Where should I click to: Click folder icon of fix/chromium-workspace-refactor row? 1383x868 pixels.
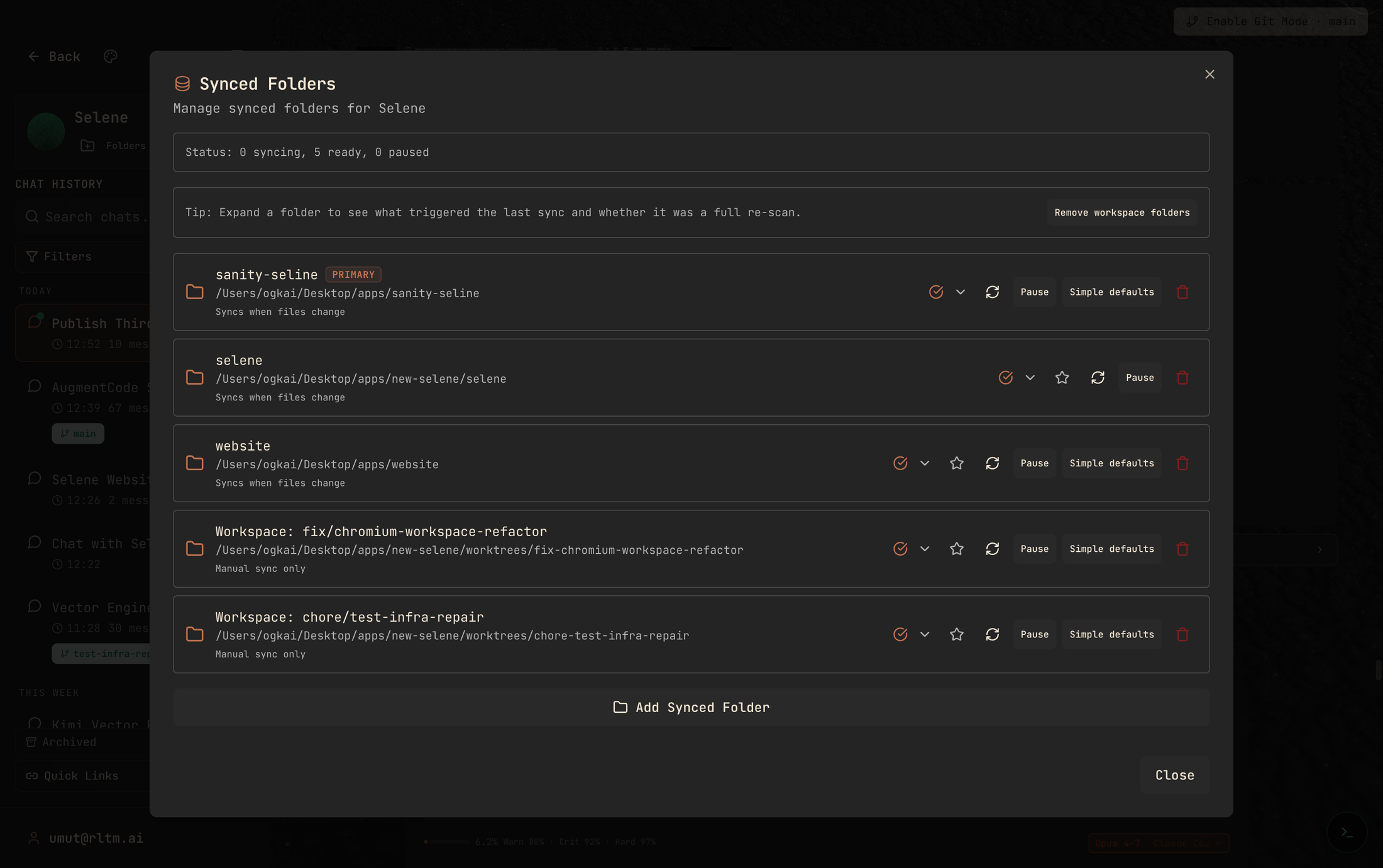click(x=195, y=549)
